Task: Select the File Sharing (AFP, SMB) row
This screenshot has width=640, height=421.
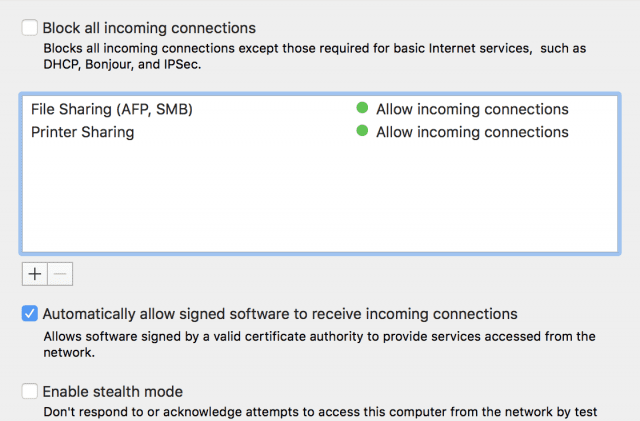Action: [112, 109]
